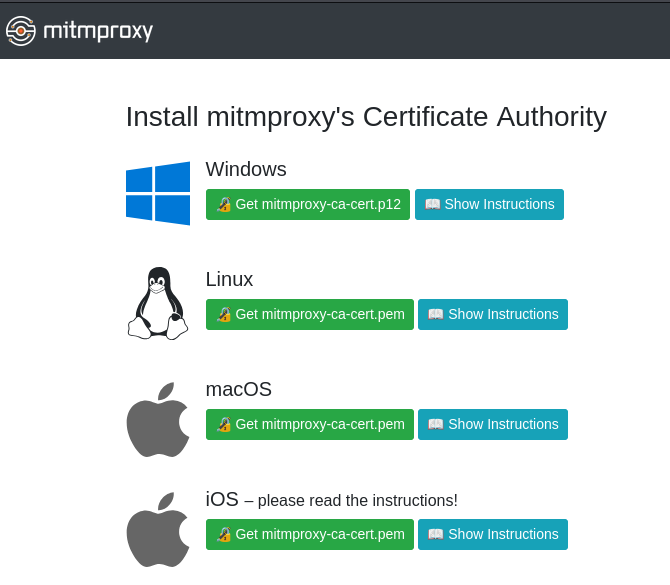
Task: Click the 'Windows' heading text
Action: click(x=246, y=169)
